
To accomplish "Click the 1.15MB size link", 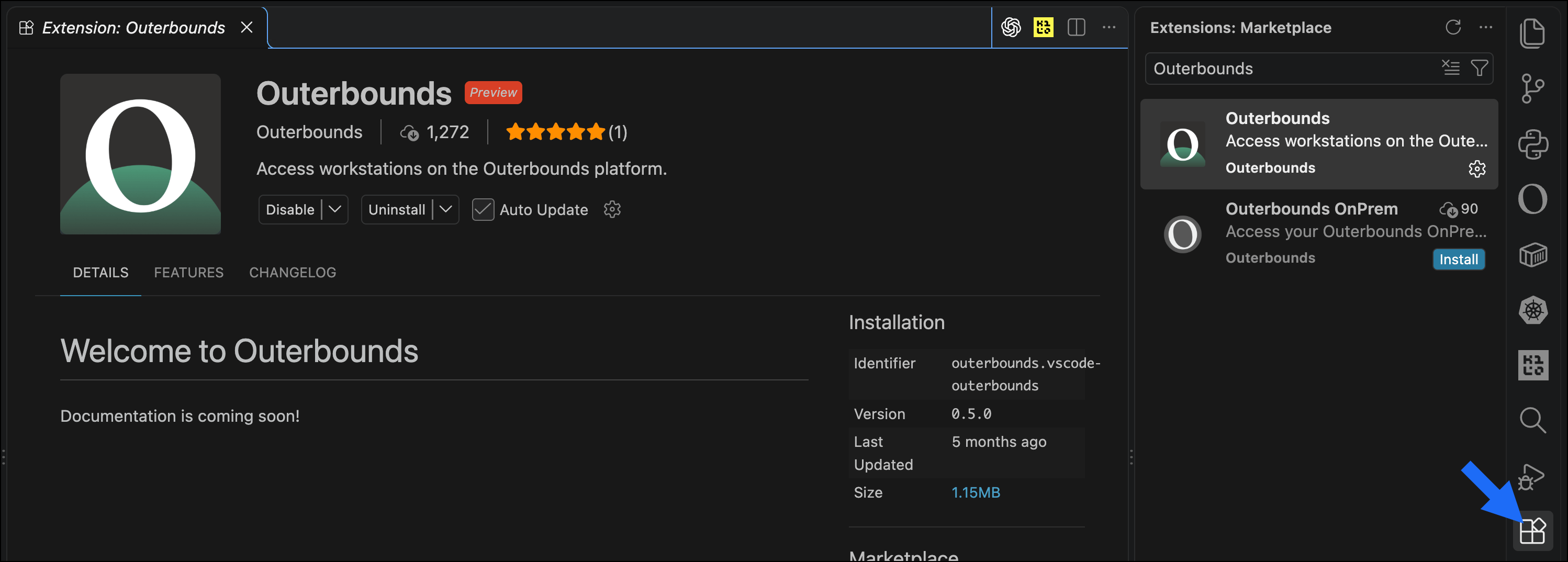I will coord(976,492).
